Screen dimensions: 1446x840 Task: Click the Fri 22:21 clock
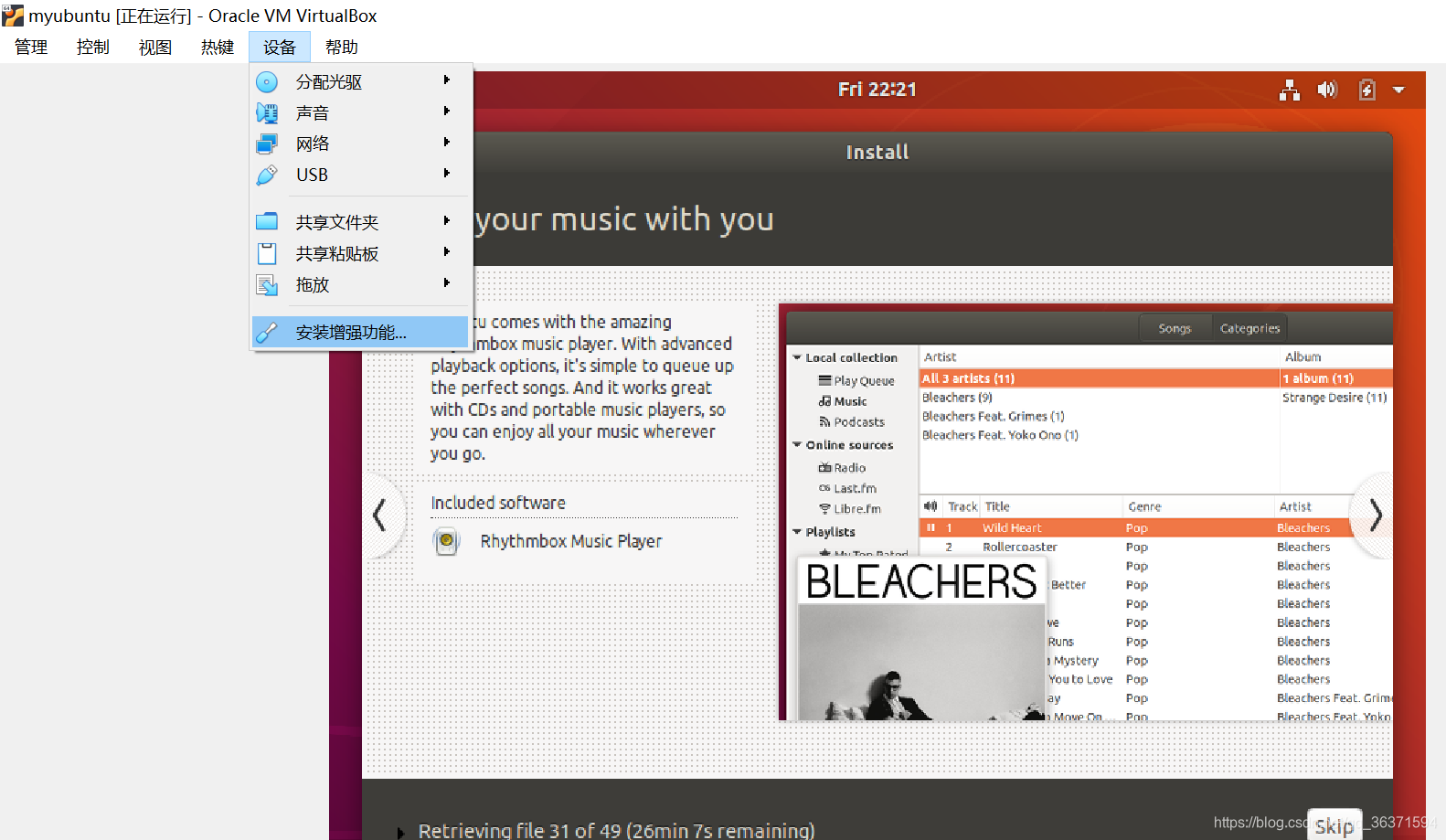coord(877,90)
